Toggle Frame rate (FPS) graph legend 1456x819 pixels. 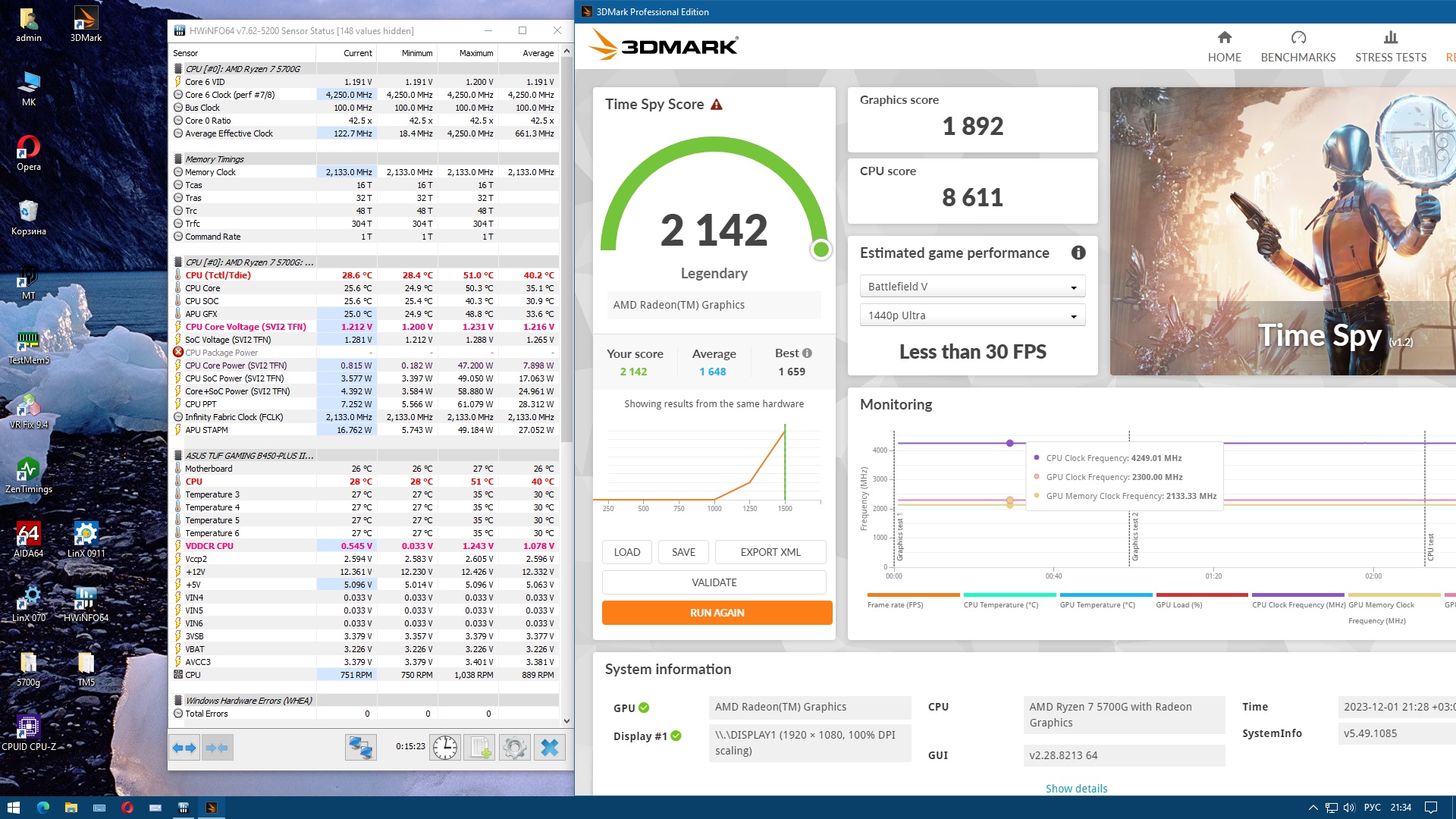tap(896, 604)
